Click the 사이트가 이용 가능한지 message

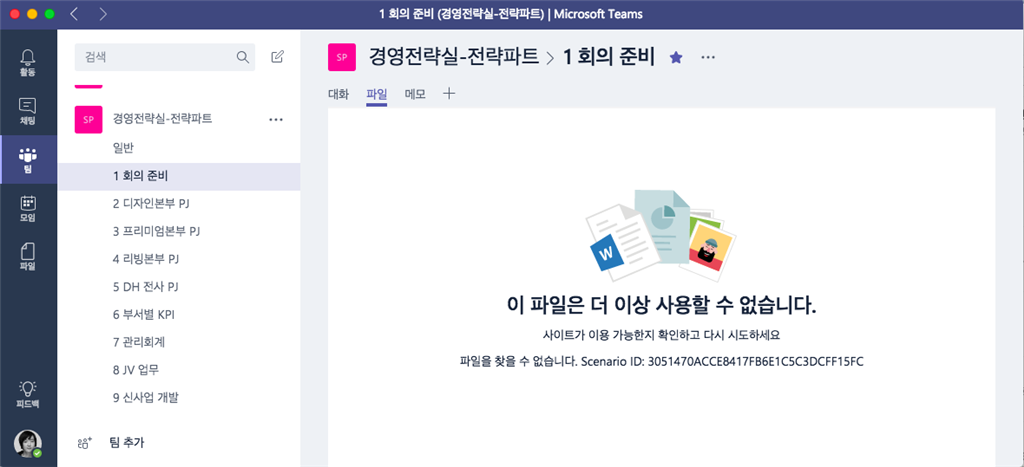(662, 335)
